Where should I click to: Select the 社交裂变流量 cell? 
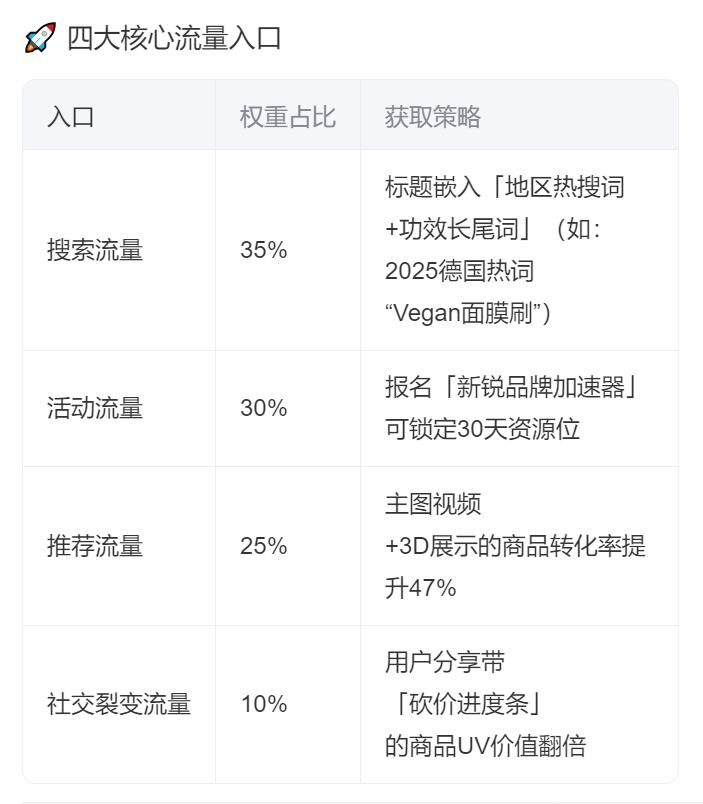119,704
